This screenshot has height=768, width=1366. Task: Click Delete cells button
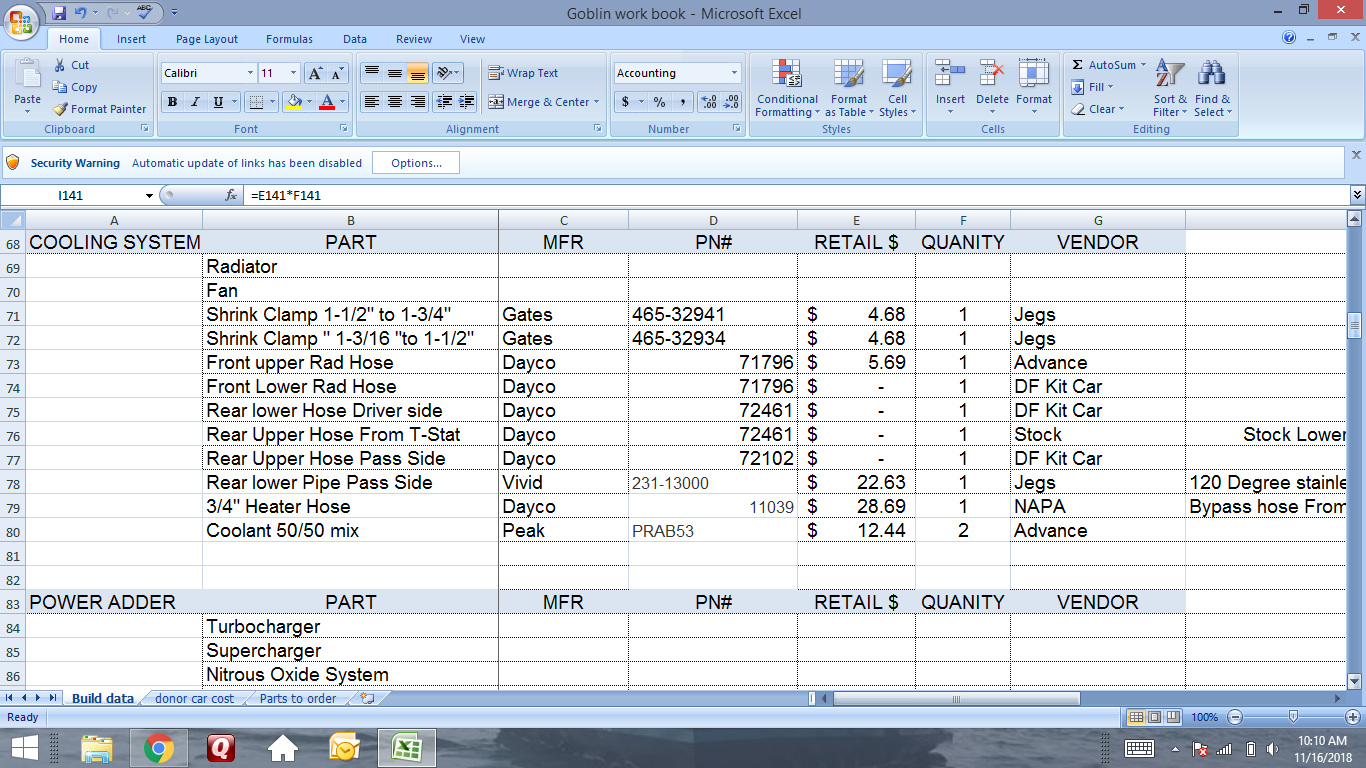pyautogui.click(x=992, y=88)
